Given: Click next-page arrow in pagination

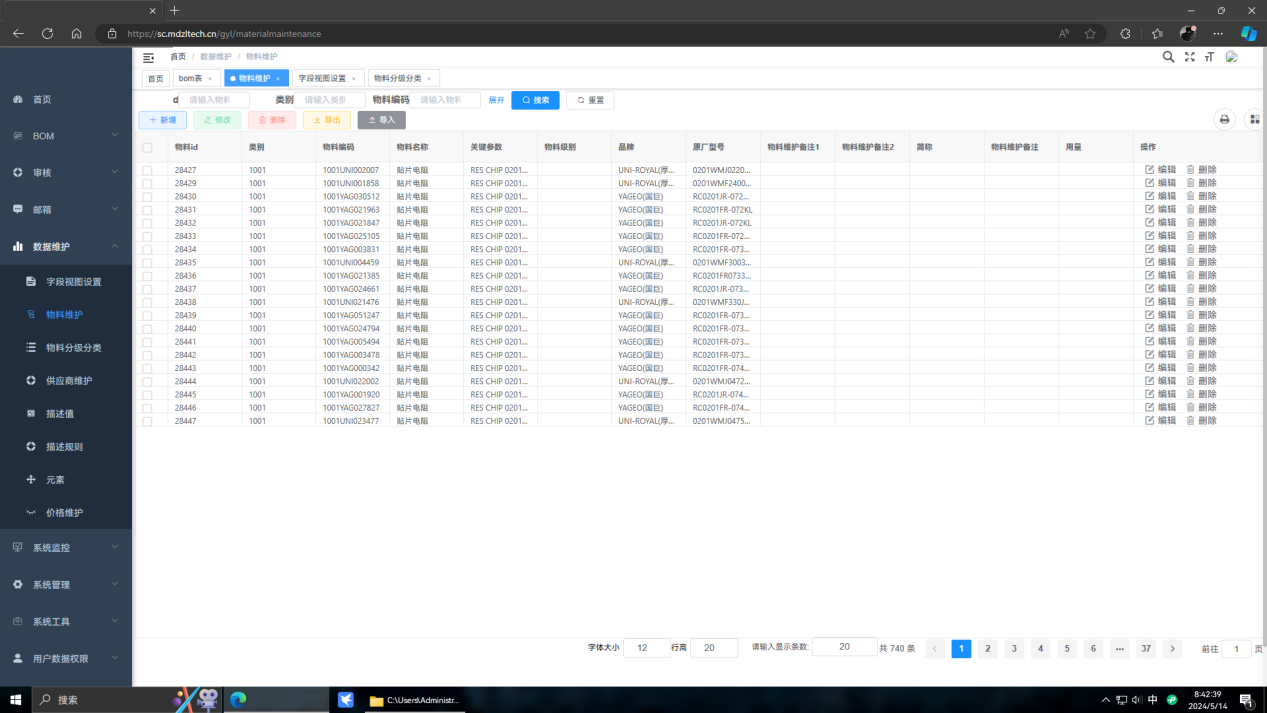Looking at the screenshot, I should tap(1173, 649).
